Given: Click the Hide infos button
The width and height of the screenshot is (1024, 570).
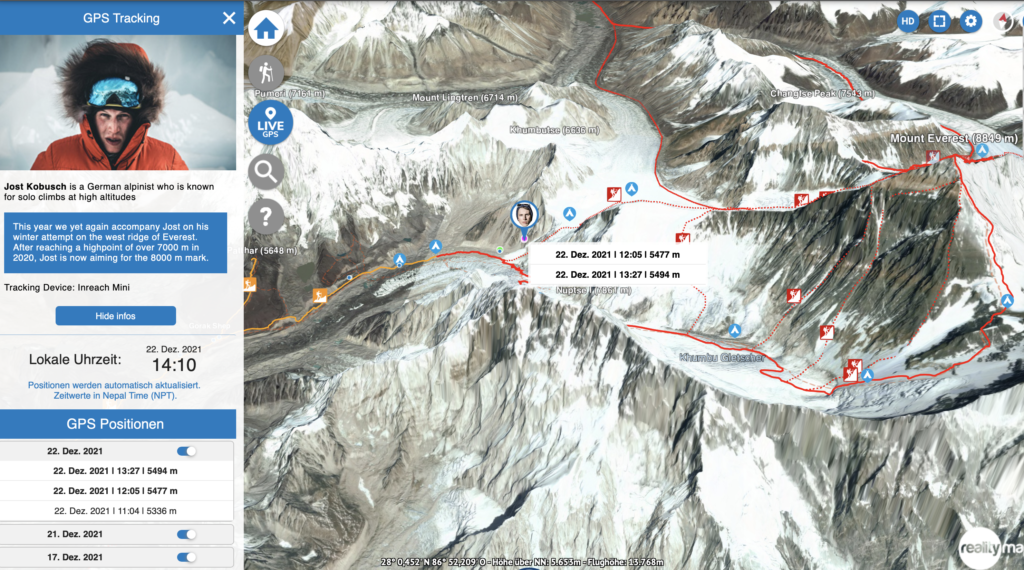Looking at the screenshot, I should click(116, 316).
